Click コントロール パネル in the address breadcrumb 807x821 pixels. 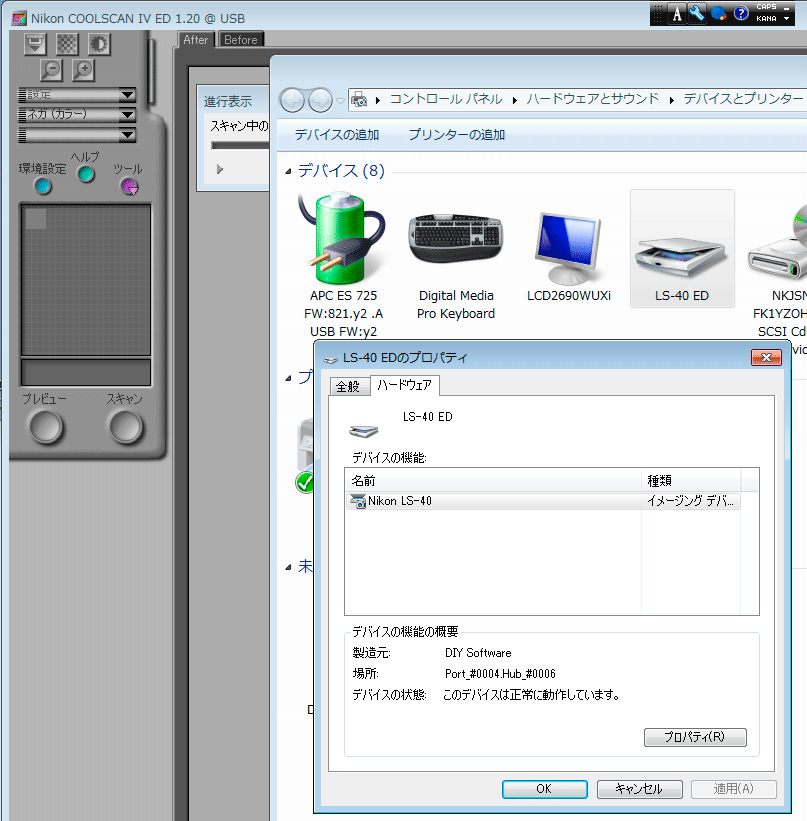tap(446, 99)
